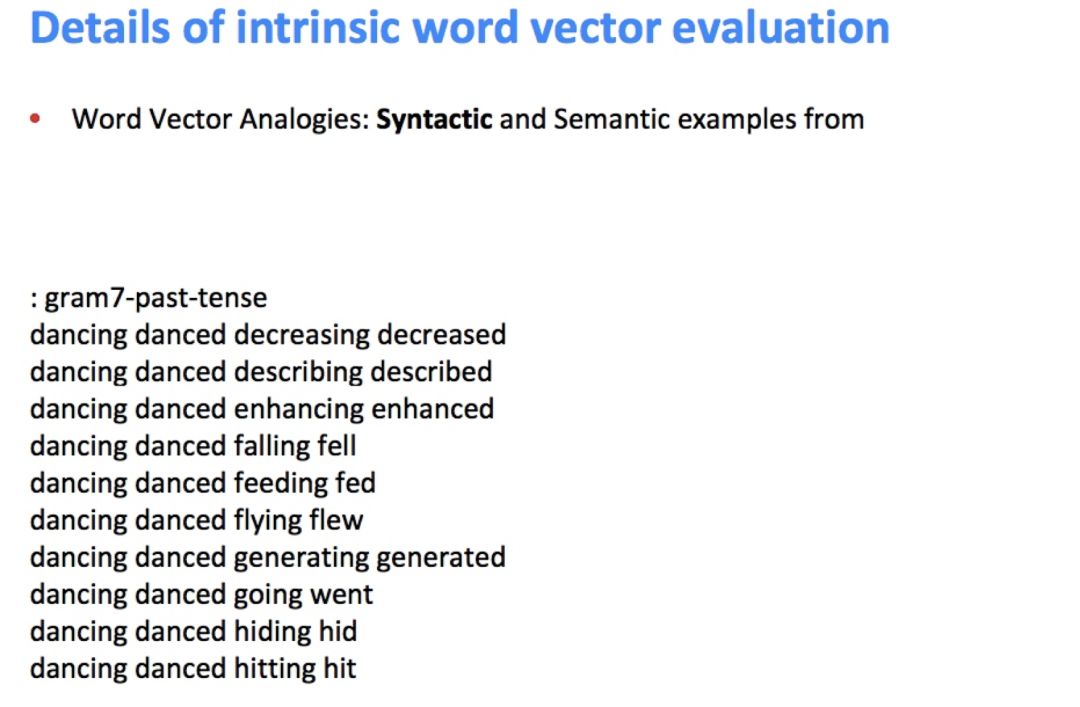This screenshot has width=1080, height=707.
Task: Click the word 'described' in the list
Action: click(x=431, y=372)
